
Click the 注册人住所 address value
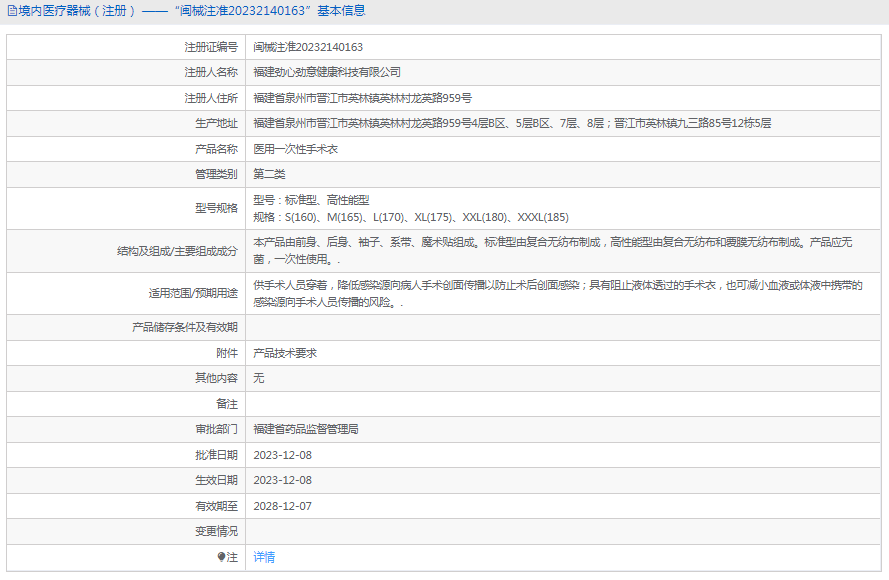point(362,98)
